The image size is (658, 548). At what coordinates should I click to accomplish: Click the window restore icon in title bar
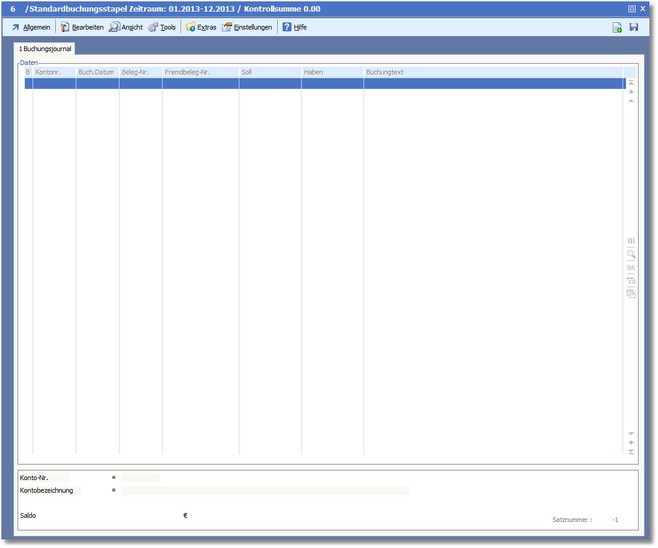pyautogui.click(x=631, y=8)
